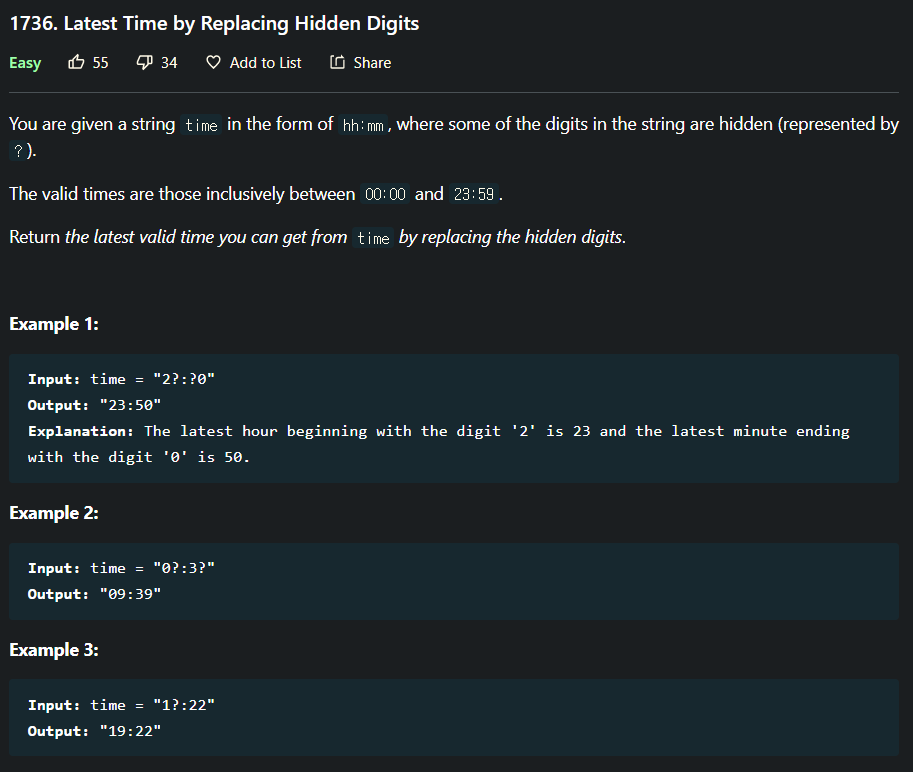Click the Easy difficulty label
Screen dimensions: 913x772
pos(25,62)
